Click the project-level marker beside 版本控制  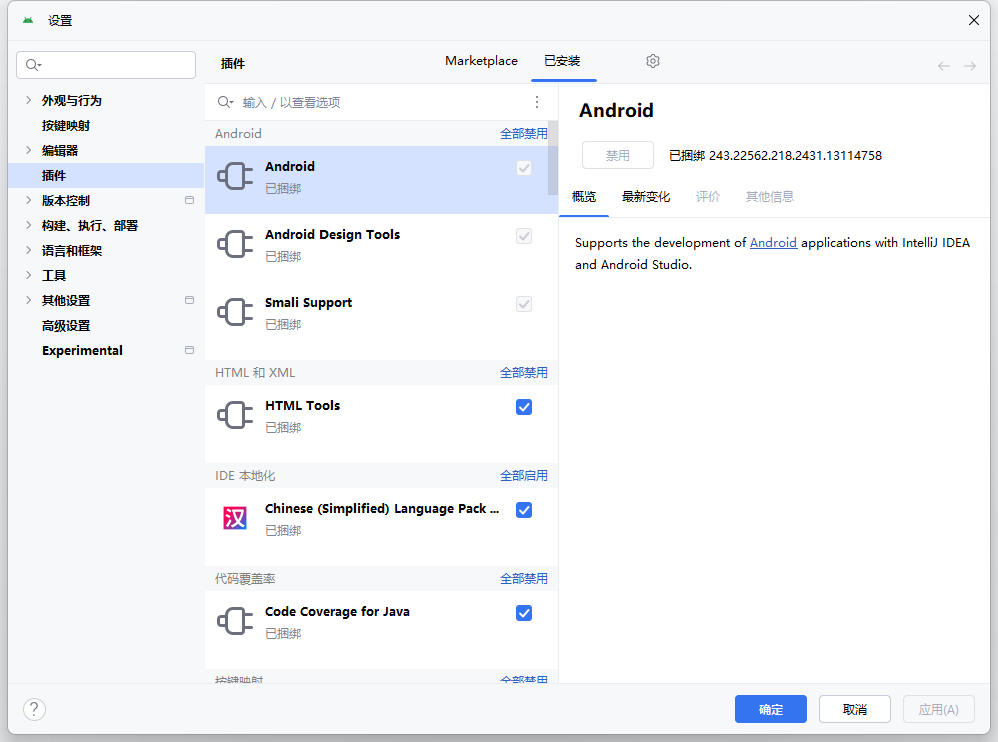pos(189,200)
